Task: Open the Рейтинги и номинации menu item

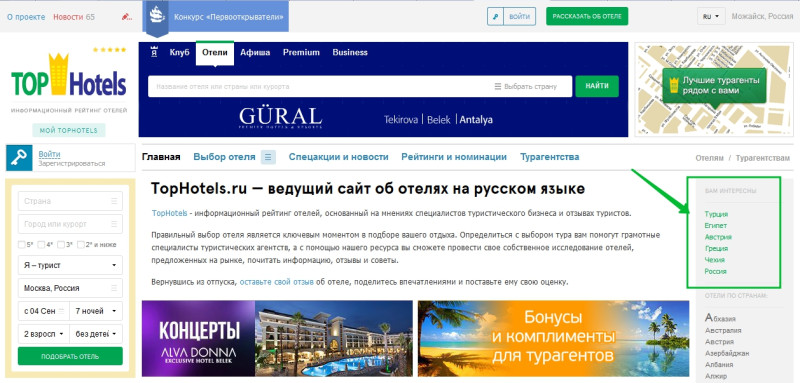Action: [x=454, y=157]
